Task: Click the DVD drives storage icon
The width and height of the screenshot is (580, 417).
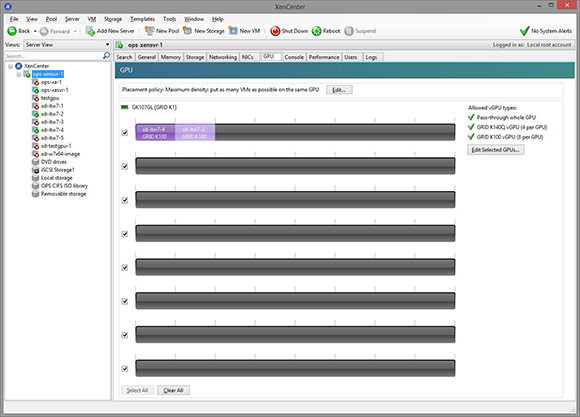Action: [36, 162]
